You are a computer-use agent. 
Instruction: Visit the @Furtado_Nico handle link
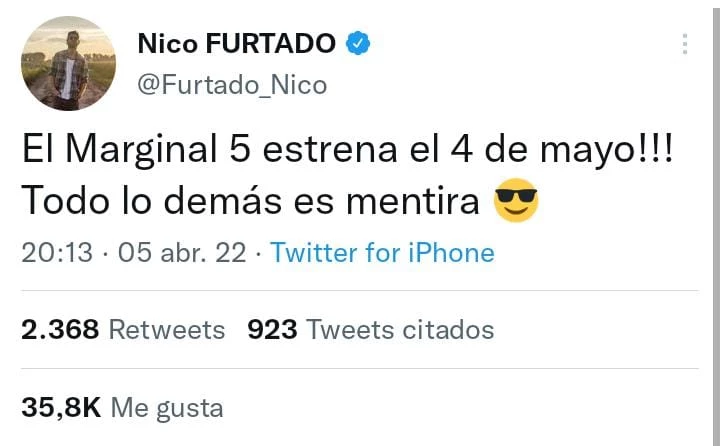pos(231,85)
